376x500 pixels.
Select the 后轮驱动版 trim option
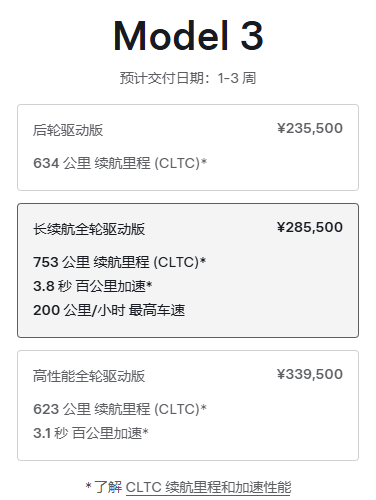pyautogui.click(x=188, y=147)
